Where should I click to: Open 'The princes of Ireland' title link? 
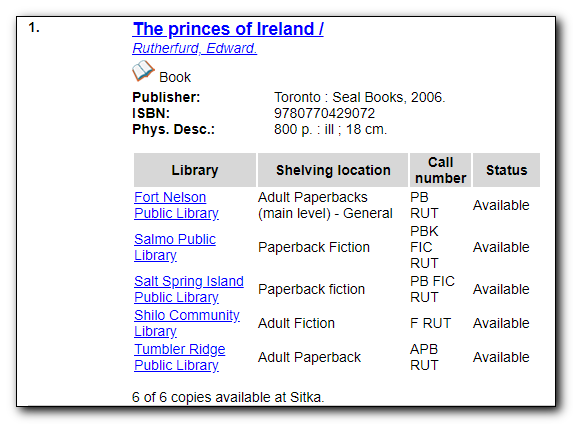228,29
